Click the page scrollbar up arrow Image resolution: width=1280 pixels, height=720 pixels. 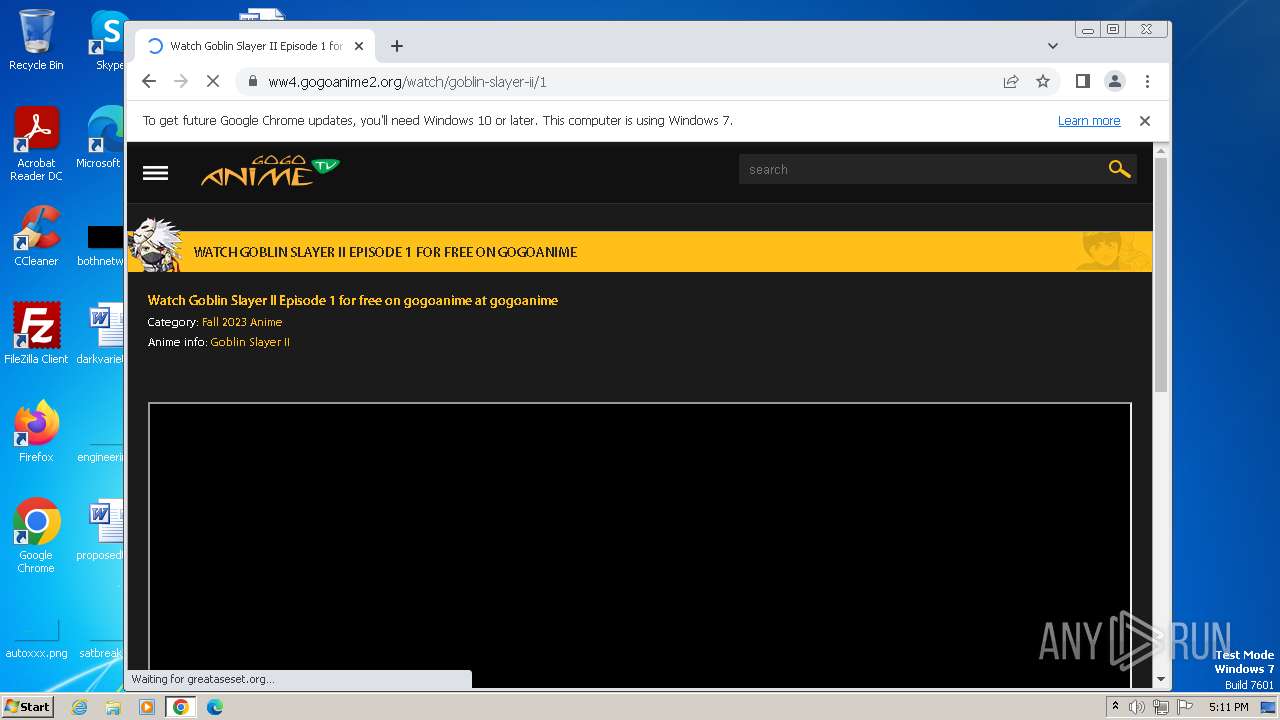[1161, 151]
